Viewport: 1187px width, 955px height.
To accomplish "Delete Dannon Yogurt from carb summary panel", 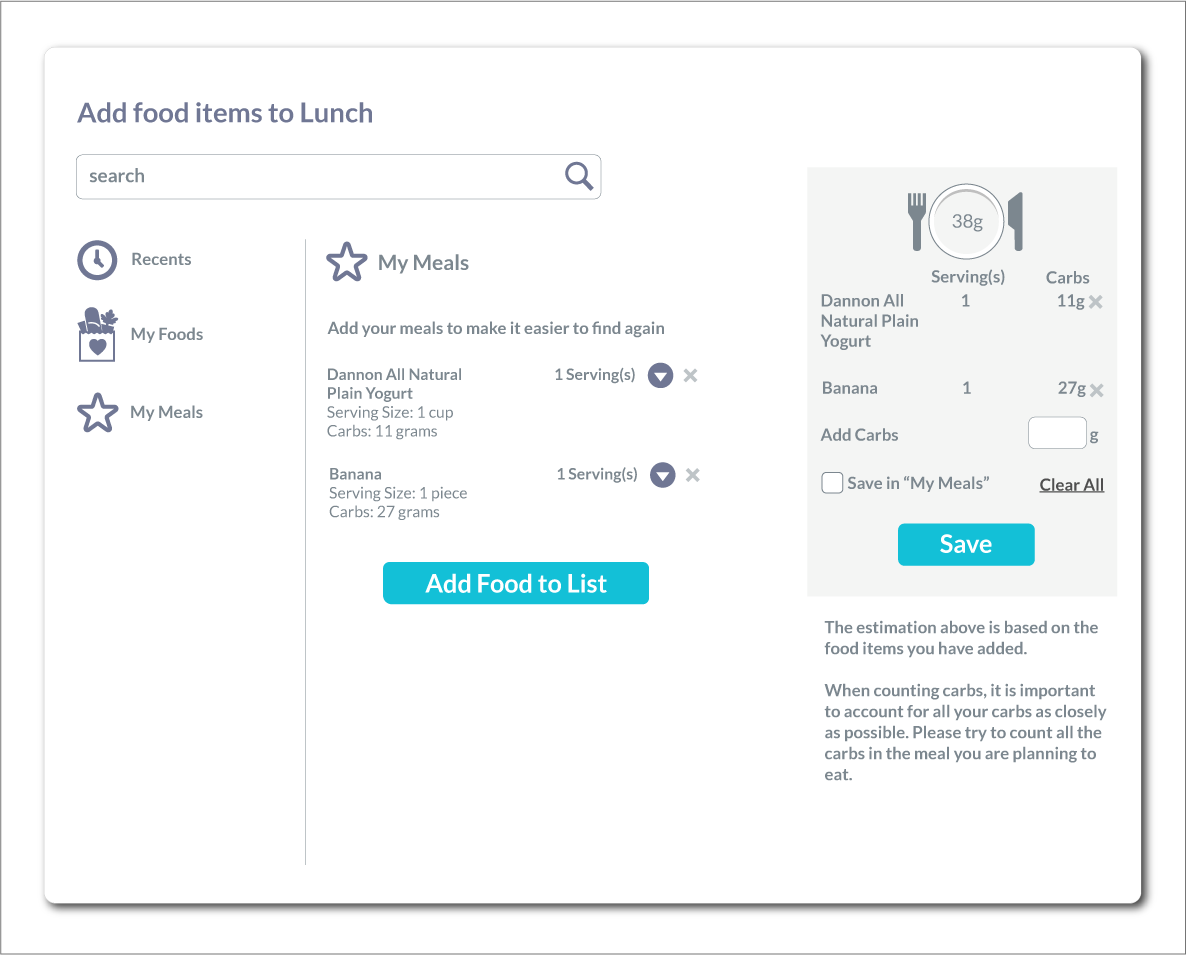I will pos(1096,302).
